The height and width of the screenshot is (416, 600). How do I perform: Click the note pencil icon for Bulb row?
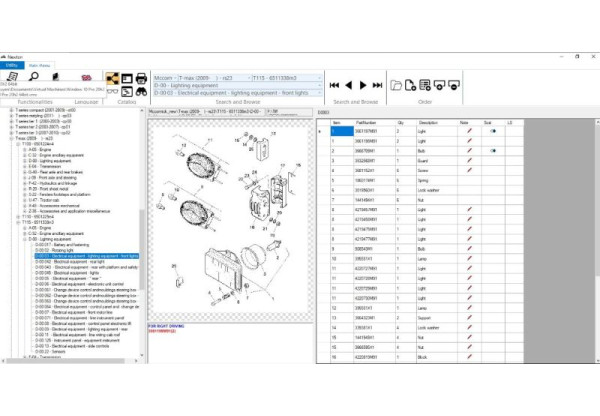click(468, 148)
